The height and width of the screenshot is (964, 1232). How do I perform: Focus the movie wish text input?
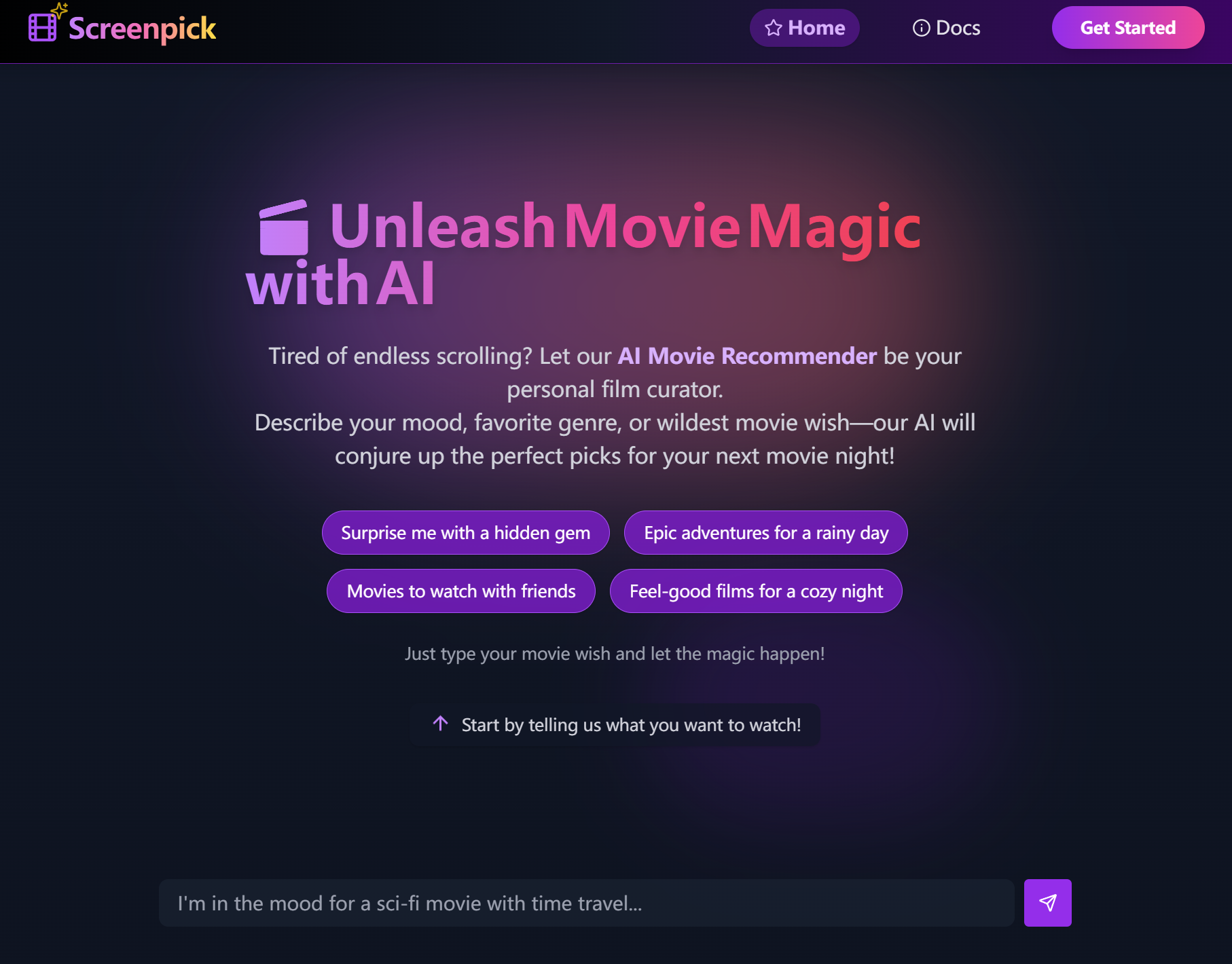587,903
